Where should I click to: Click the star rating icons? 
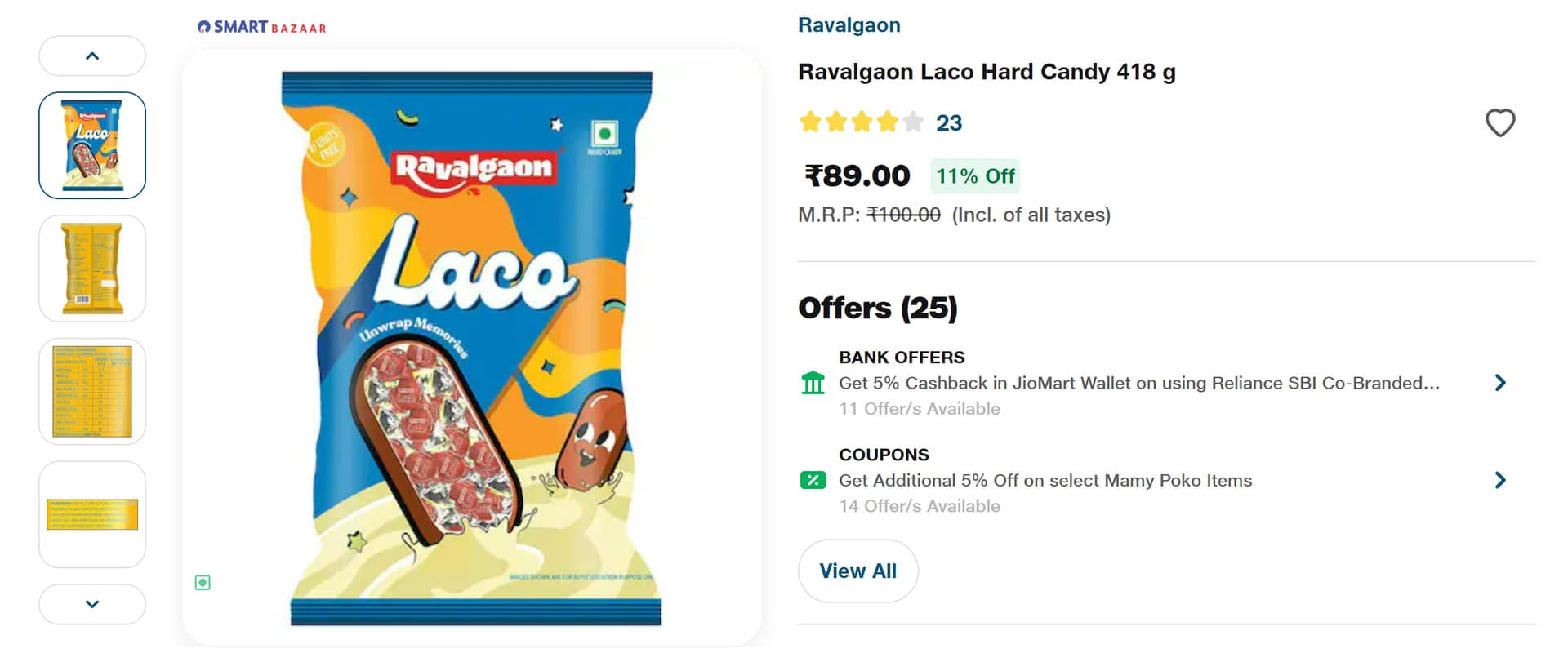(x=861, y=122)
